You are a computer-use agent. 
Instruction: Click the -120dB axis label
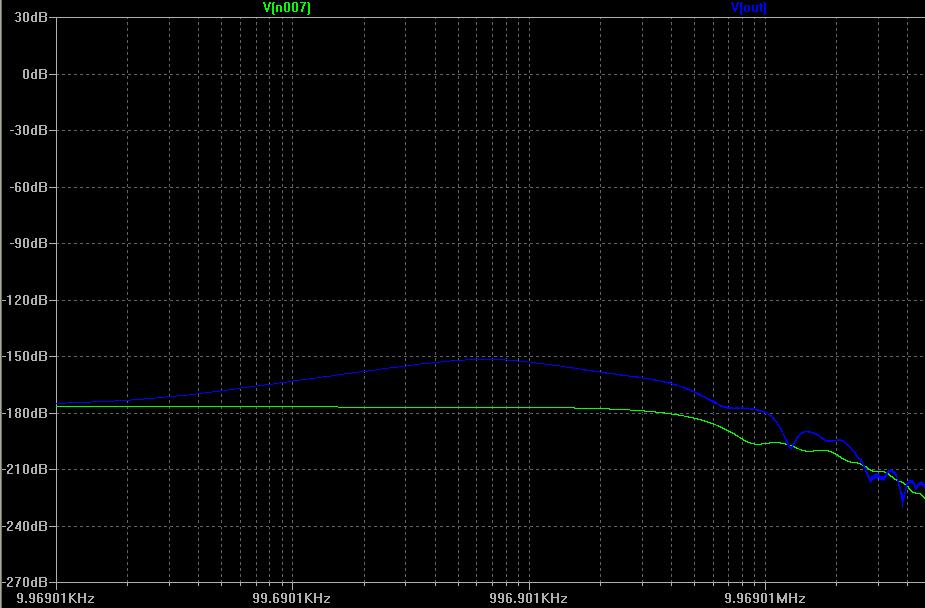[x=25, y=300]
